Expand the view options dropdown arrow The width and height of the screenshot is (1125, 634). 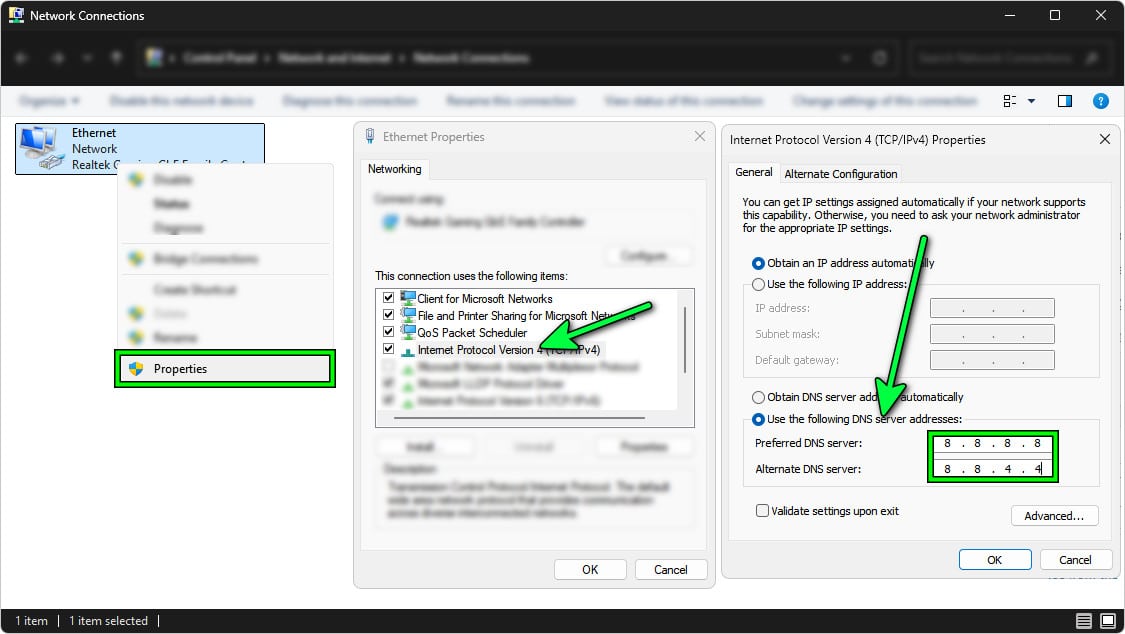[1031, 101]
